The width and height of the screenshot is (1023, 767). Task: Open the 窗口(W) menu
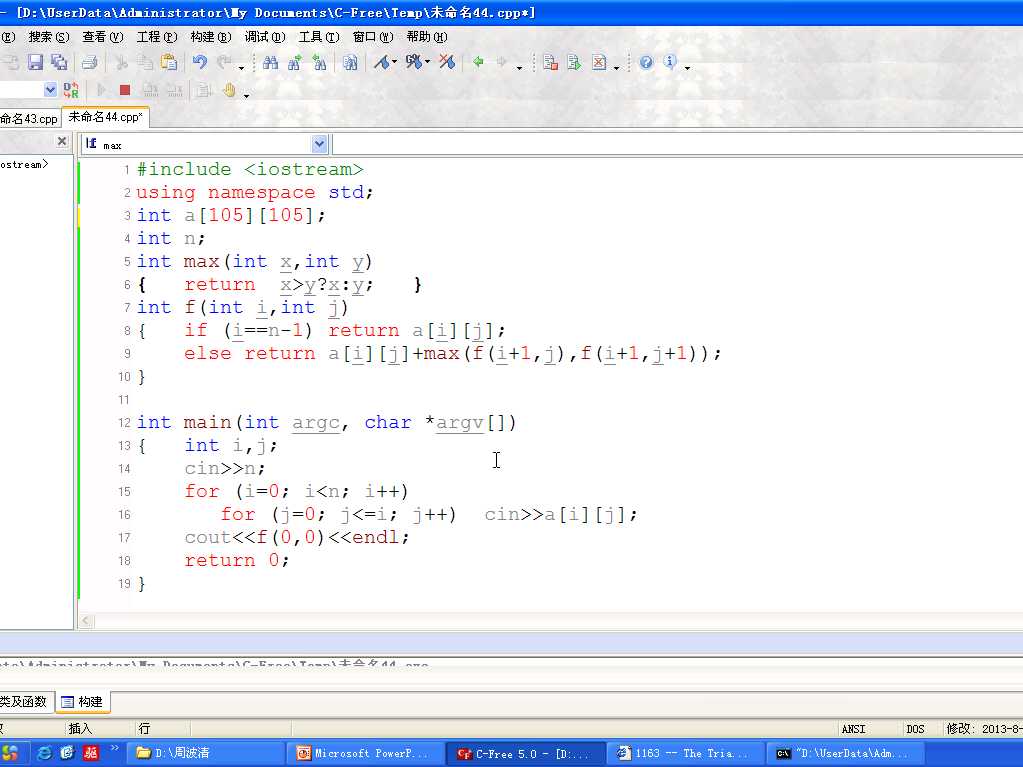click(x=373, y=37)
